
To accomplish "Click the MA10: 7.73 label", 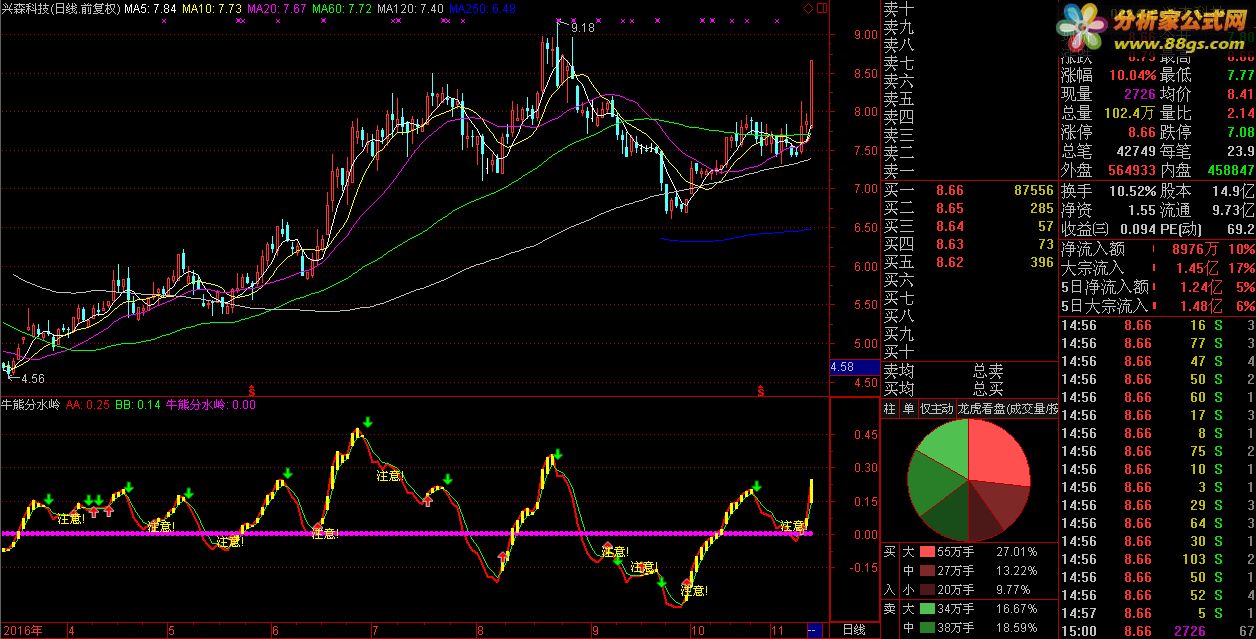I will click(x=214, y=8).
